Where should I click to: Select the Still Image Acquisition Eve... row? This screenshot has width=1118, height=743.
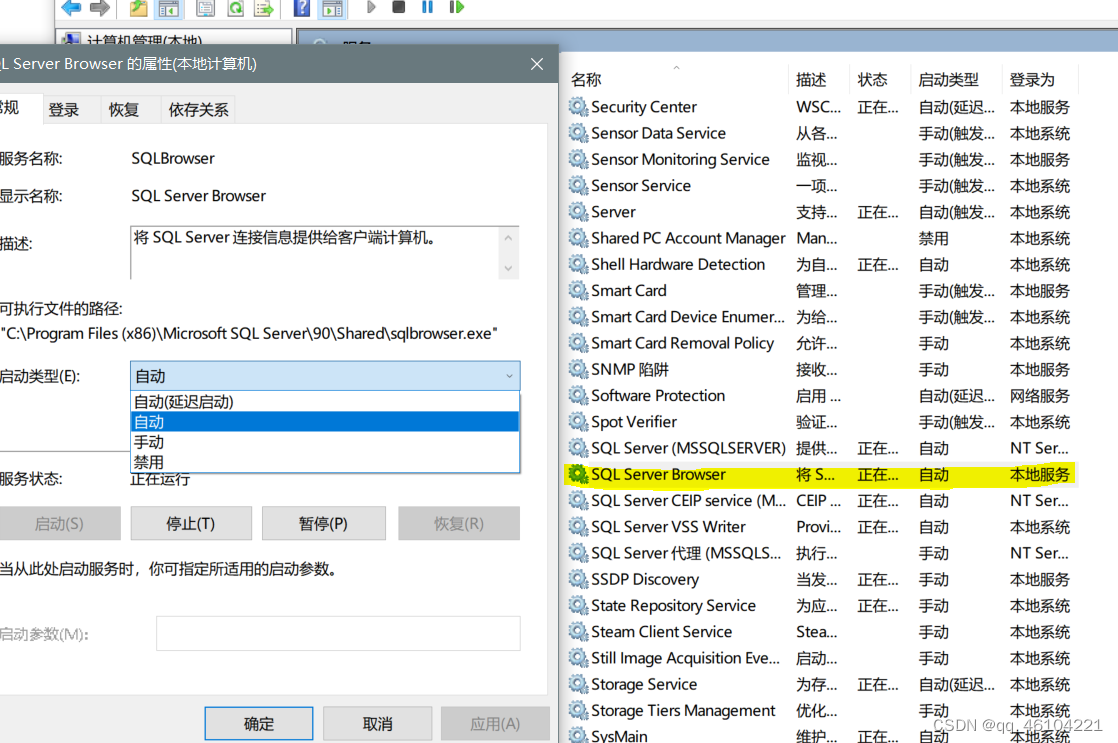coord(821,658)
